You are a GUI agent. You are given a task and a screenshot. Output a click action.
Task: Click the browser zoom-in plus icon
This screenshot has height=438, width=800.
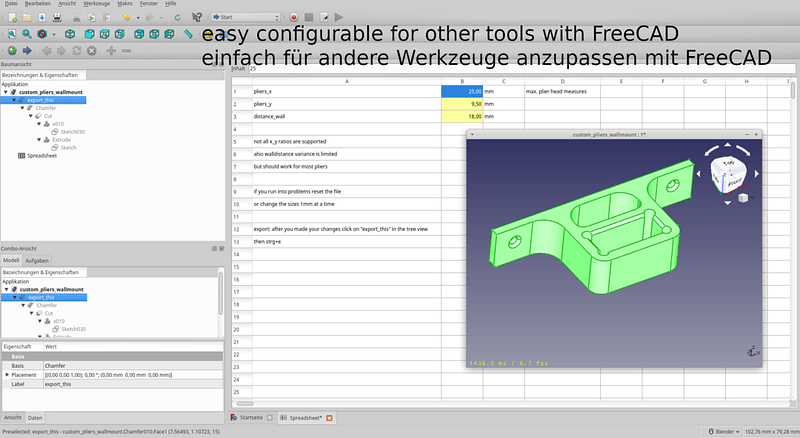[x=111, y=51]
